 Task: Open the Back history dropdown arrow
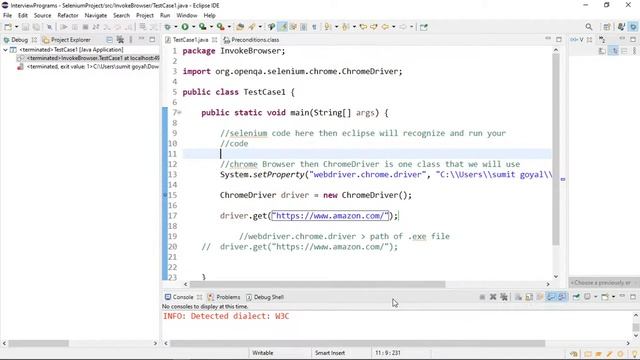tap(393, 27)
